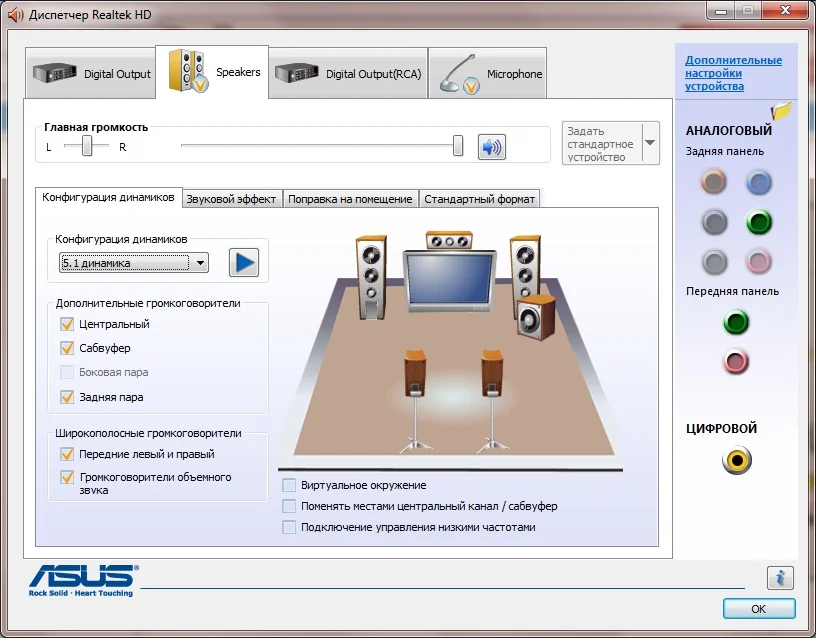816x638 pixels.
Task: Mute speakers with the blue speaker button
Action: click(491, 147)
